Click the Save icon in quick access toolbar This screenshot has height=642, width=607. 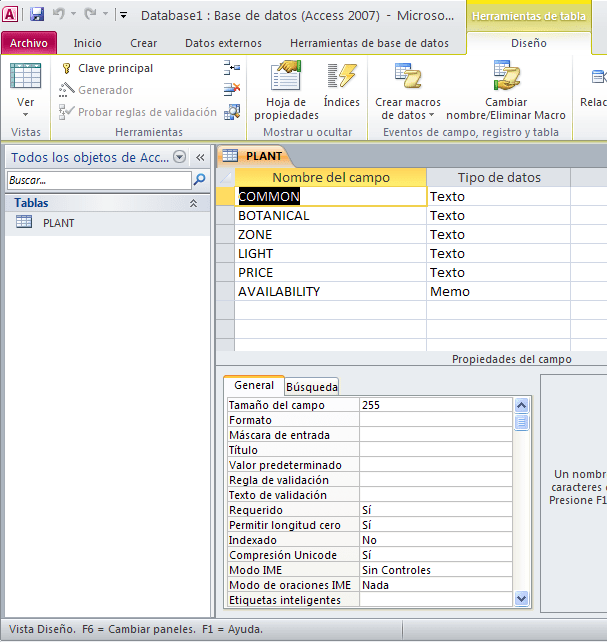pos(37,15)
